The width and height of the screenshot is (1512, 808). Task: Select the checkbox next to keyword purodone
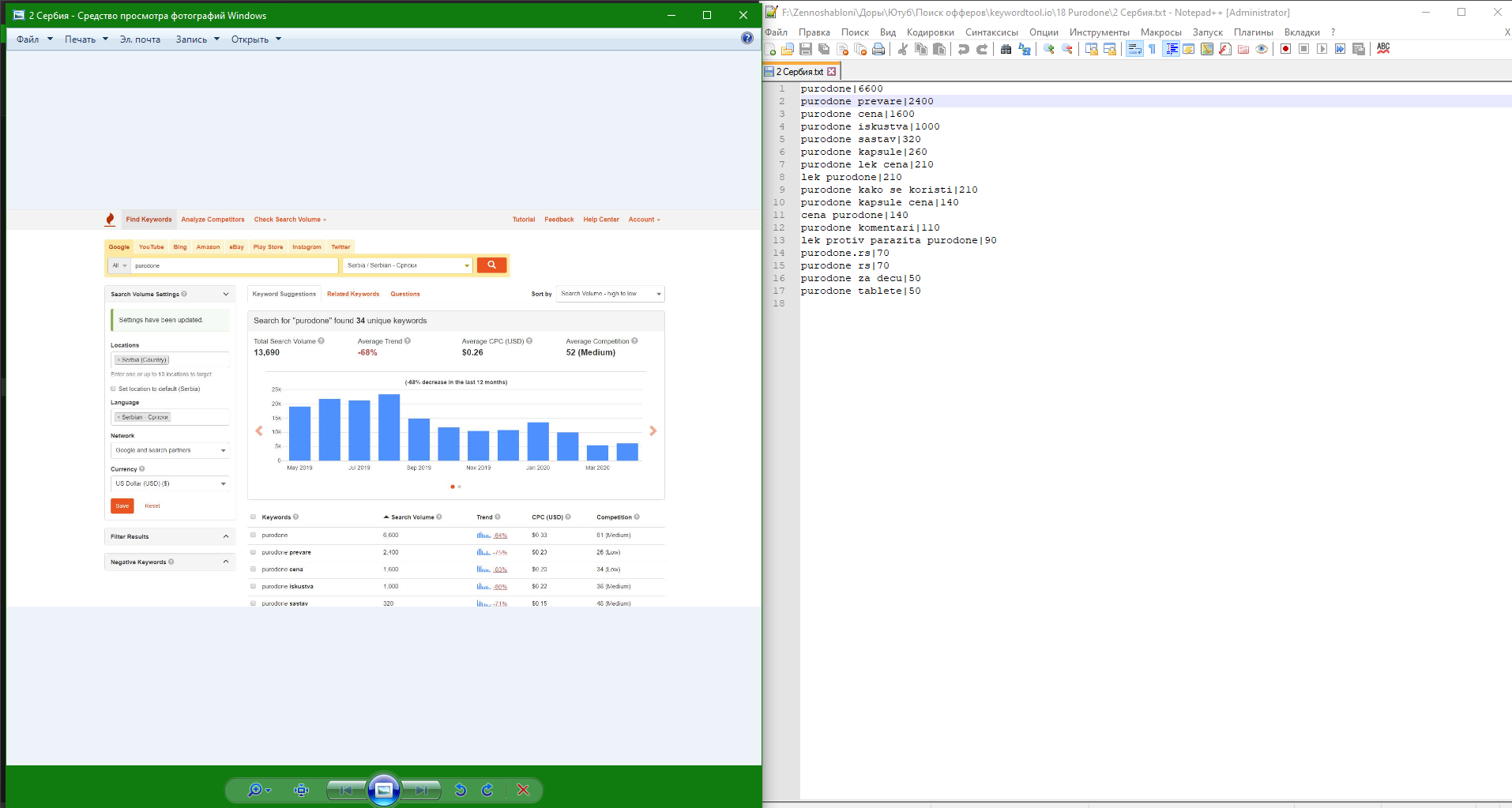pyautogui.click(x=253, y=535)
